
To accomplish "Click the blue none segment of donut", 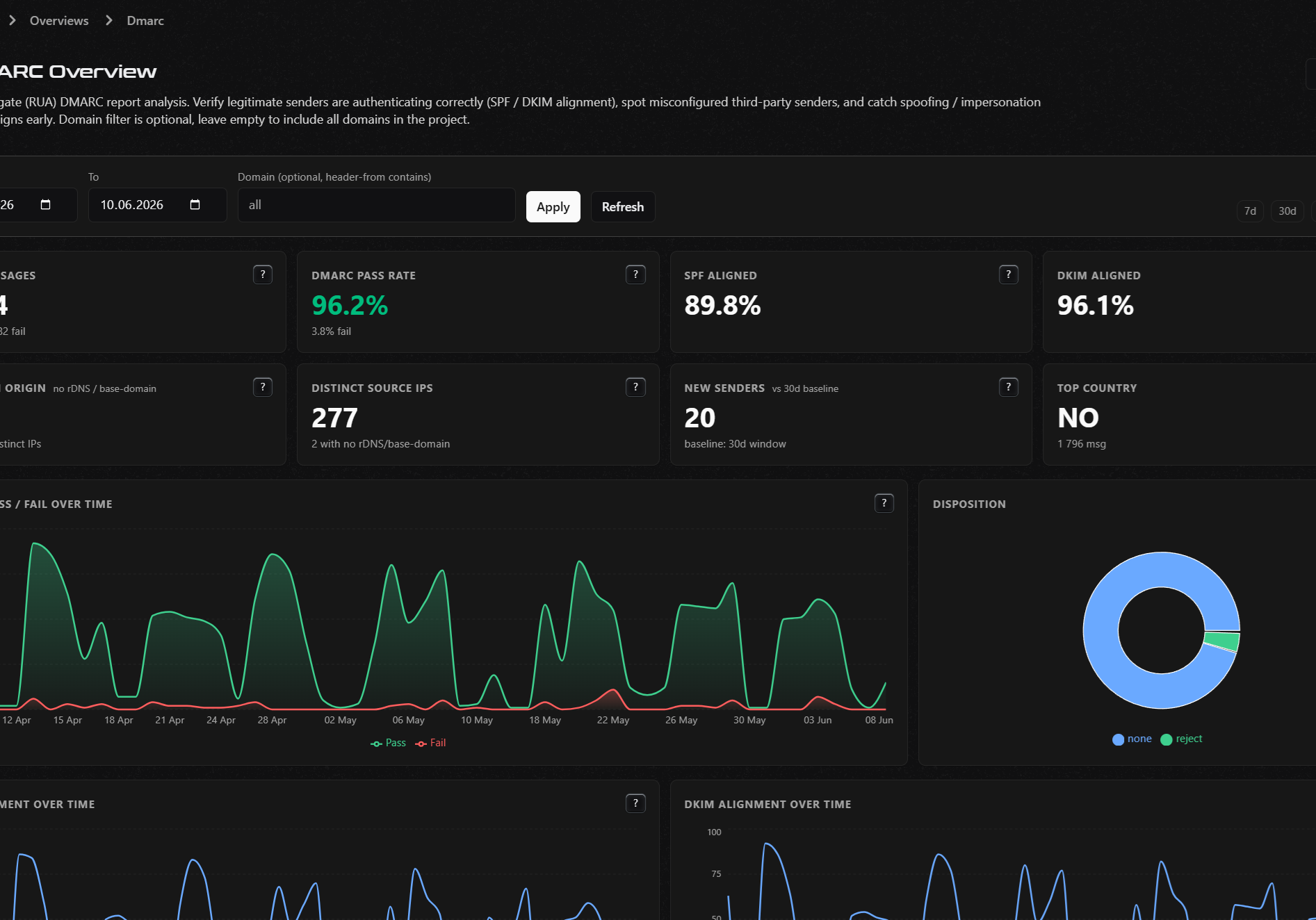I will [x=1101, y=630].
